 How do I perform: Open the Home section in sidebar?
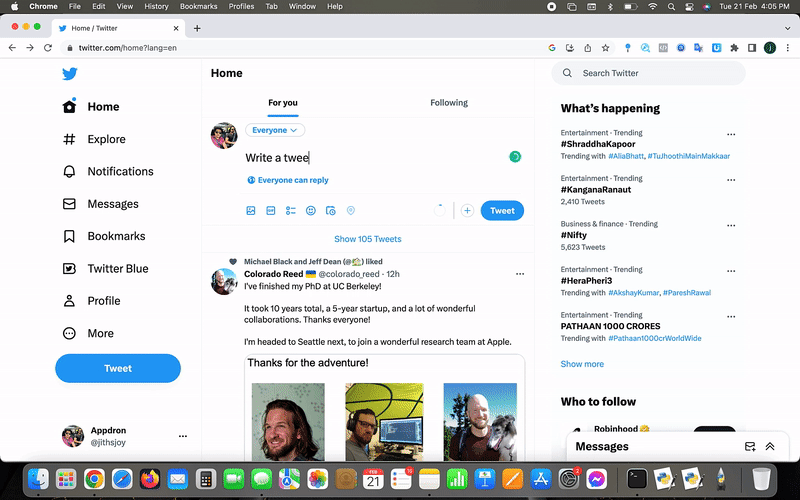coord(91,107)
